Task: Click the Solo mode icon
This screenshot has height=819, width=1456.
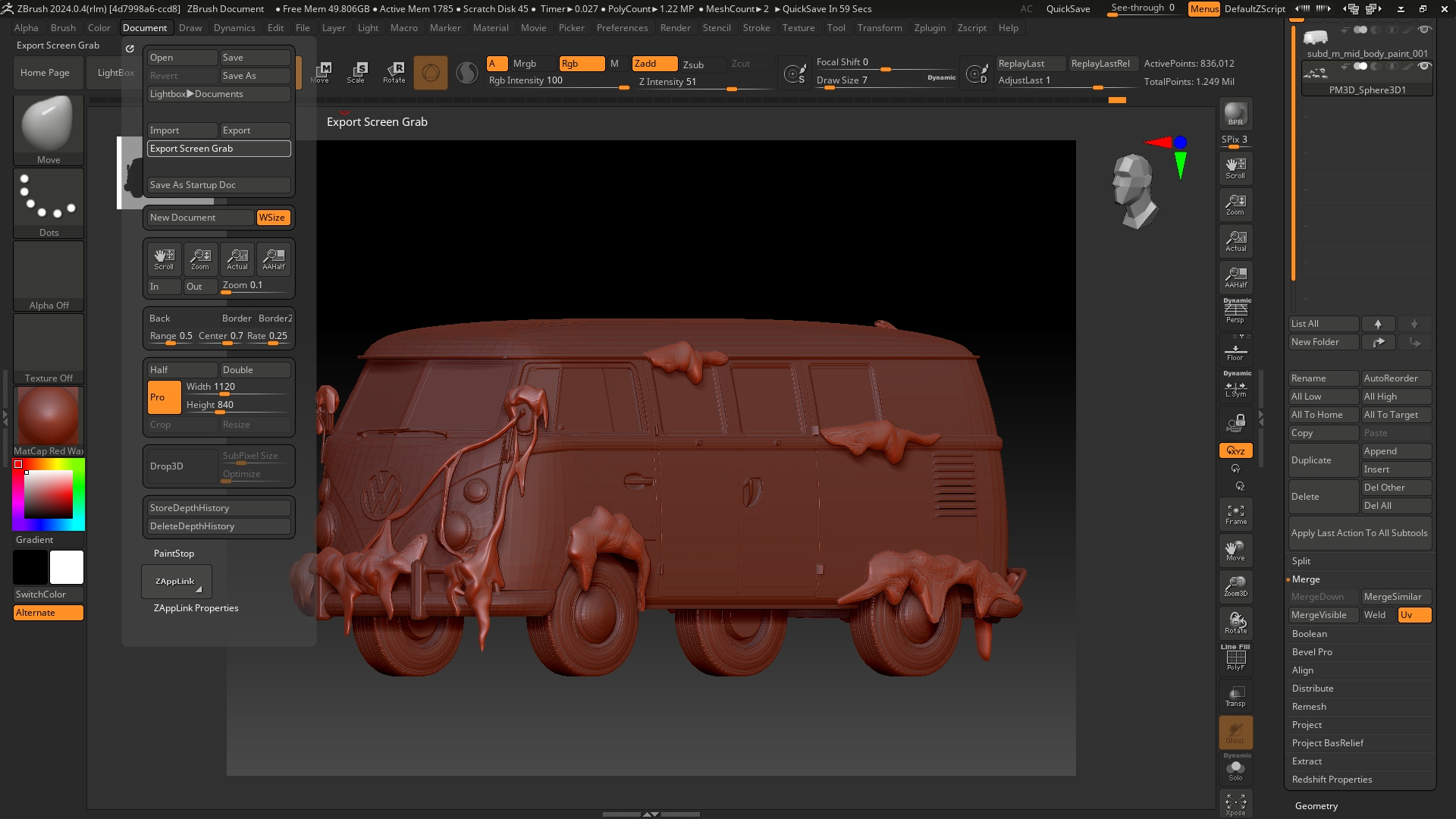Action: [1235, 770]
